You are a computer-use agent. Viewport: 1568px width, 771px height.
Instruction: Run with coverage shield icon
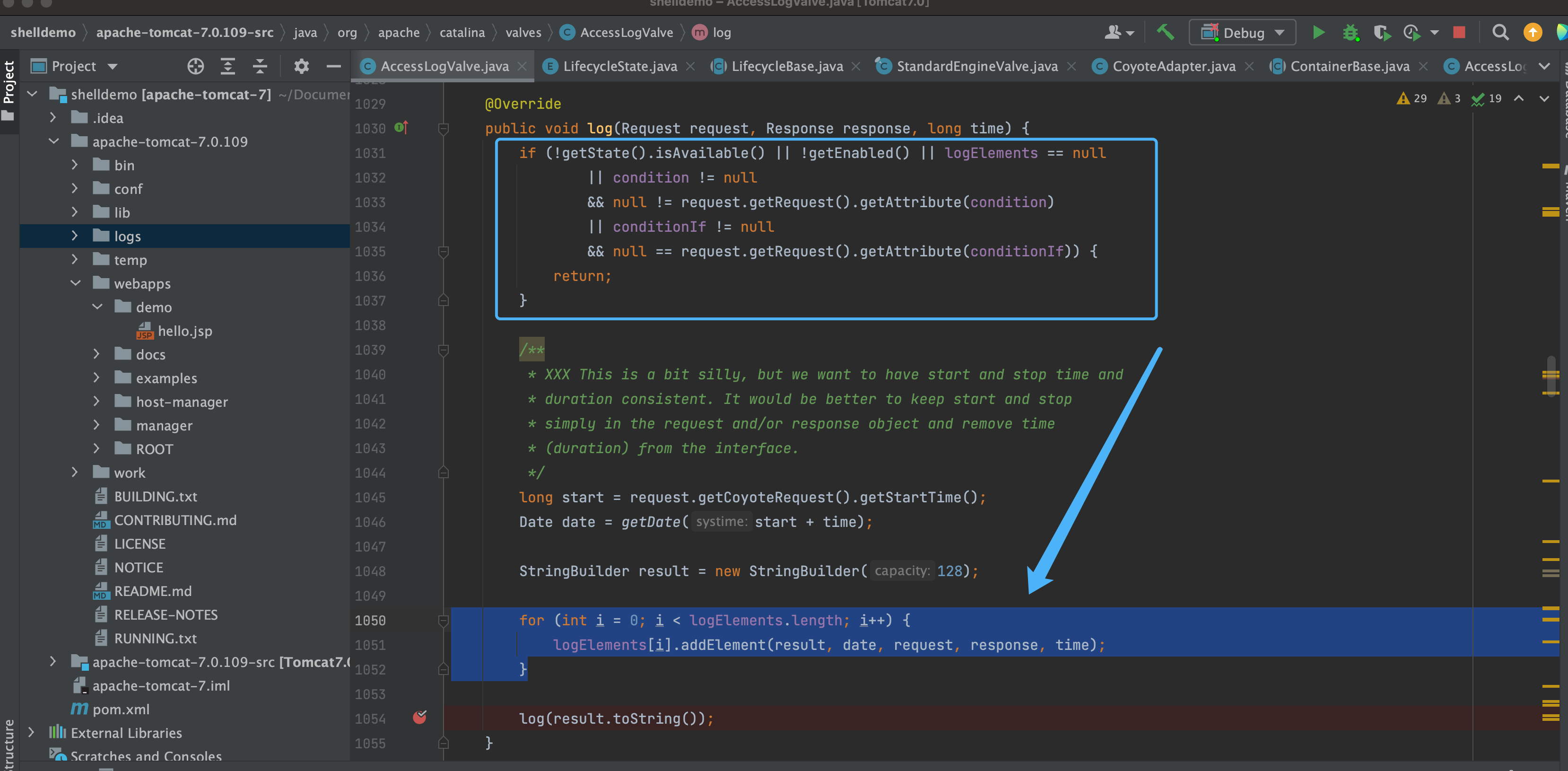point(1382,32)
